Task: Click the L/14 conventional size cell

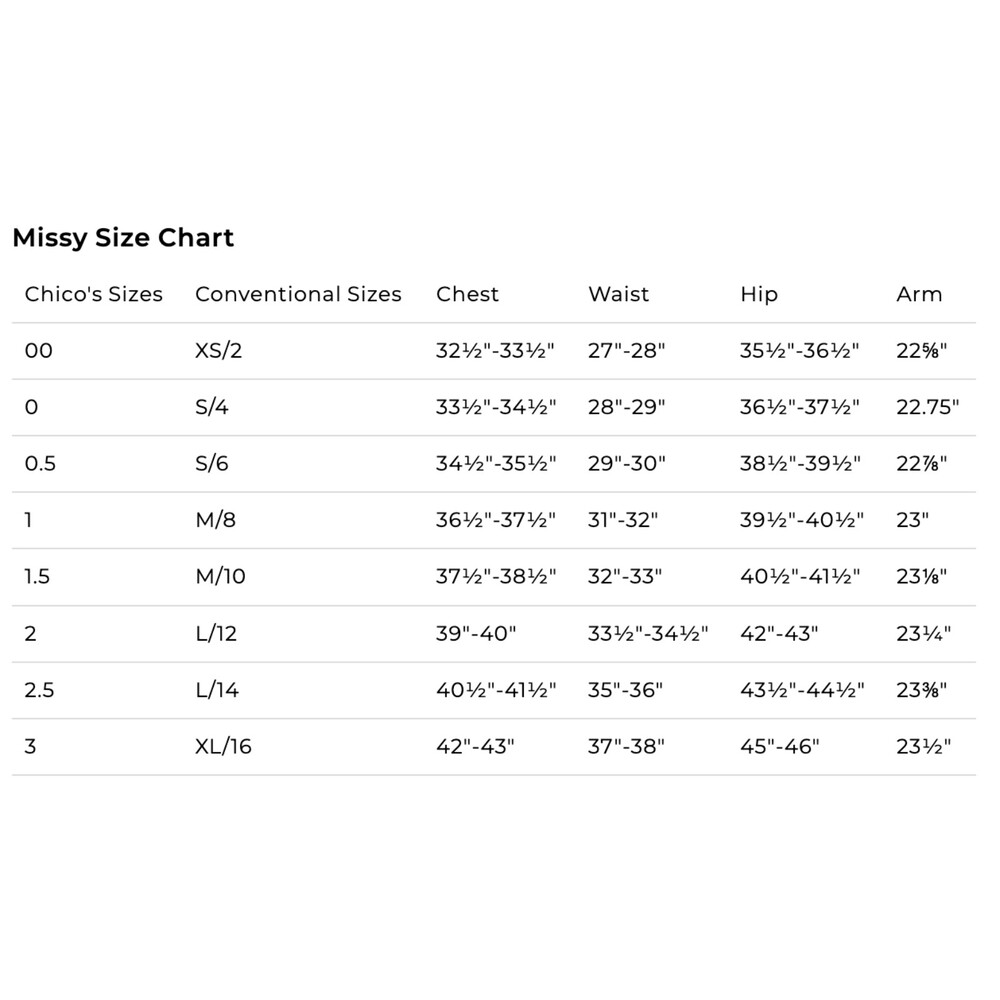Action: tap(217, 690)
